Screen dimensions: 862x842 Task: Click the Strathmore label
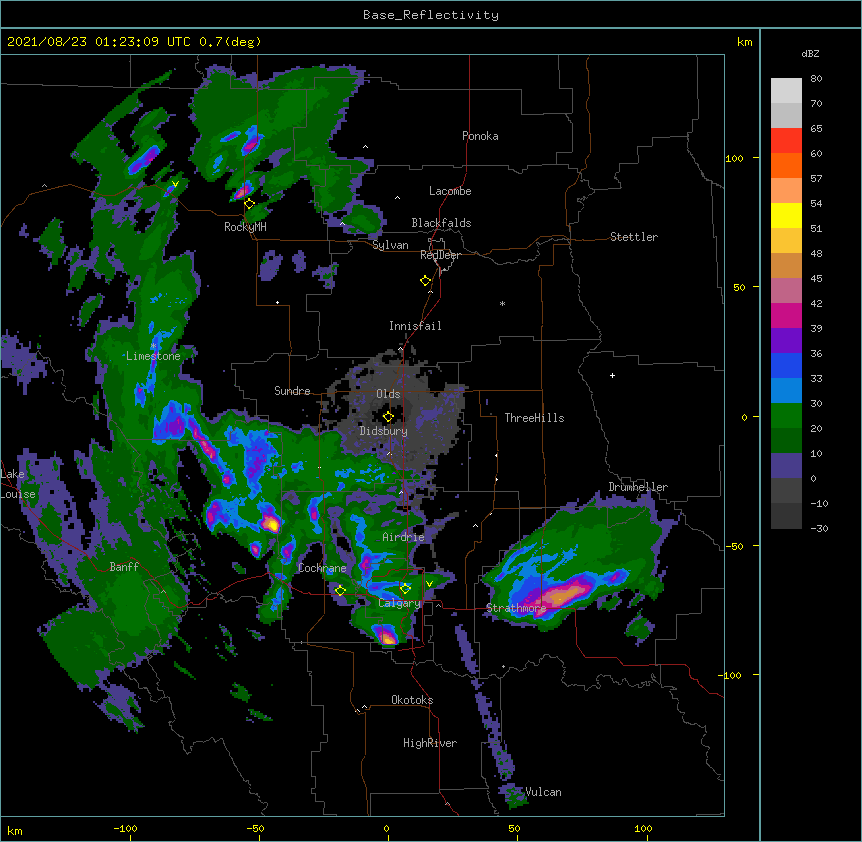coord(516,608)
